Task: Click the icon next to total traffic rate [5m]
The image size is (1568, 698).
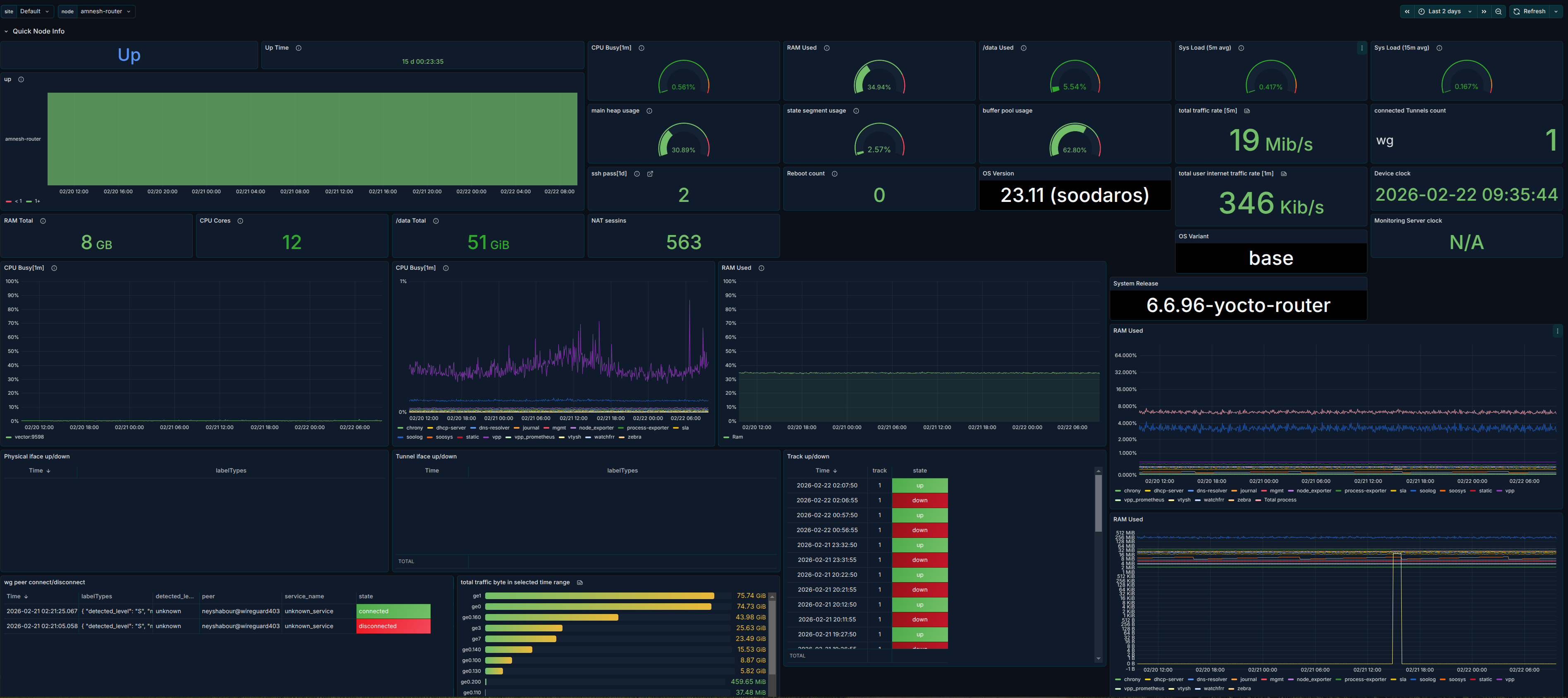Action: coord(1247,111)
